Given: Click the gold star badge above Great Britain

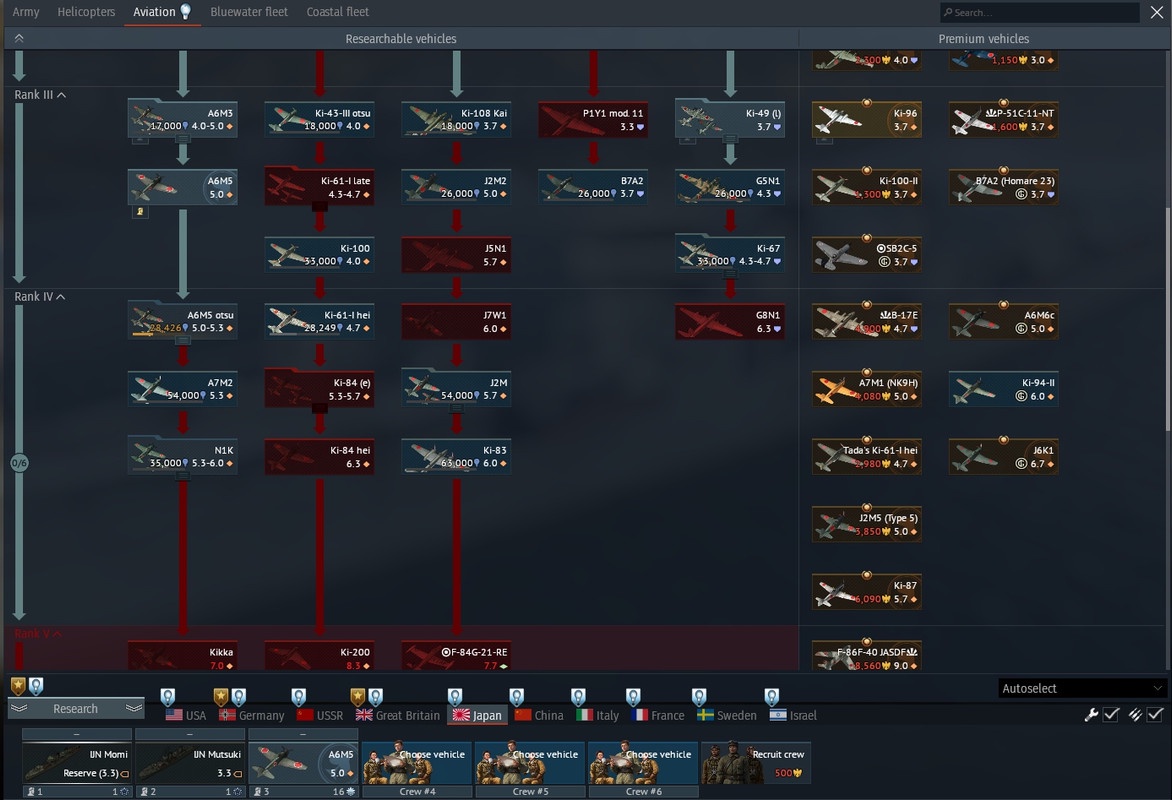Looking at the screenshot, I should tap(358, 697).
